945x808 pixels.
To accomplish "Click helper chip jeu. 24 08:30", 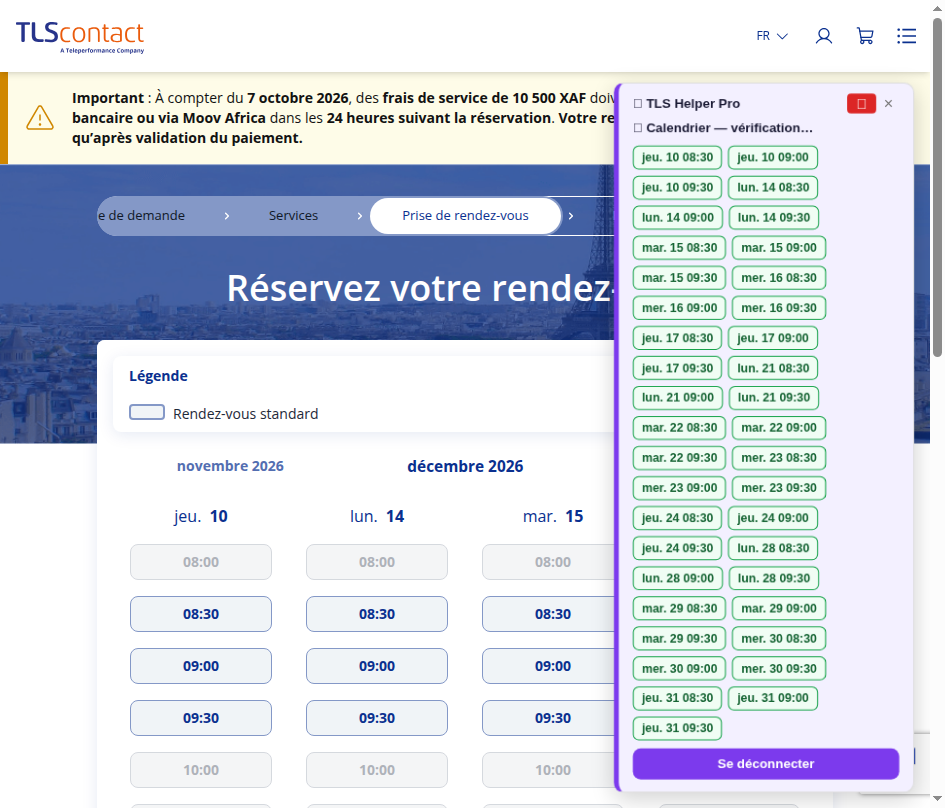I will [x=677, y=518].
